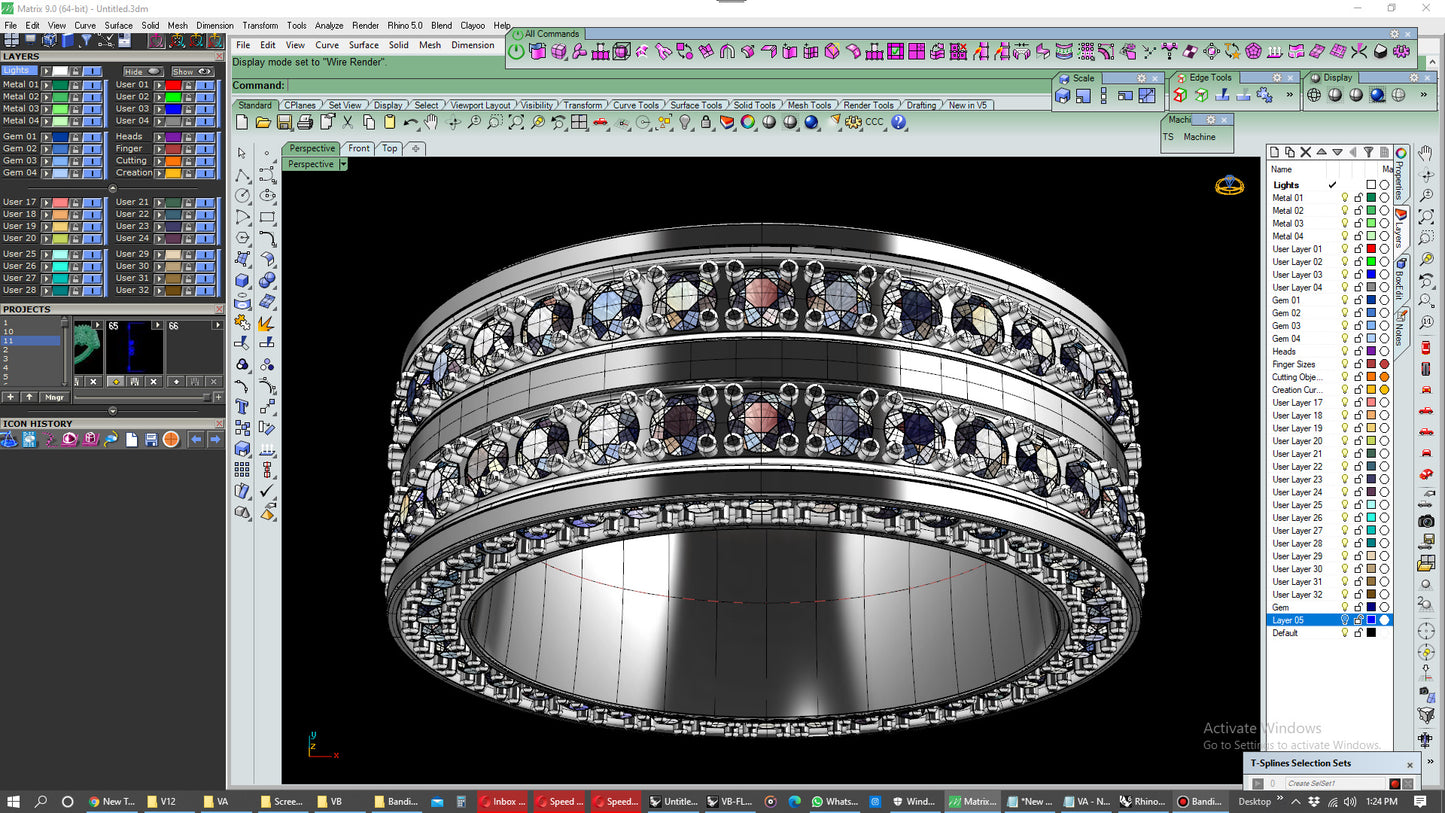
Task: Click the Cut scissors icon
Action: coord(347,122)
